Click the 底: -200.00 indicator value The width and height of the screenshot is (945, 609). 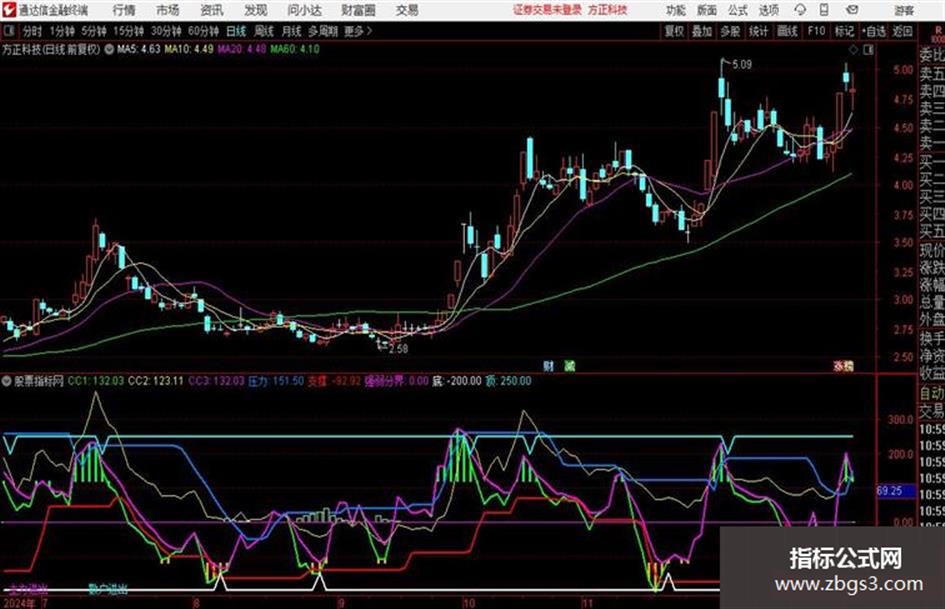coord(457,381)
